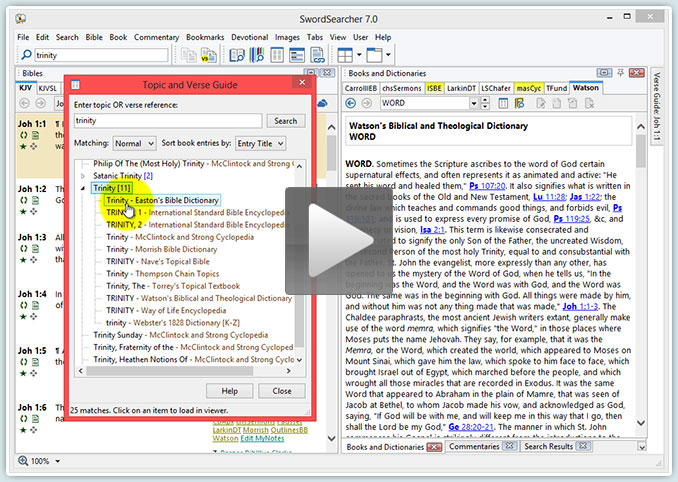Open the bottom tabs overflow dropdown in Books panel
The width and height of the screenshot is (678, 482).
click(642, 447)
